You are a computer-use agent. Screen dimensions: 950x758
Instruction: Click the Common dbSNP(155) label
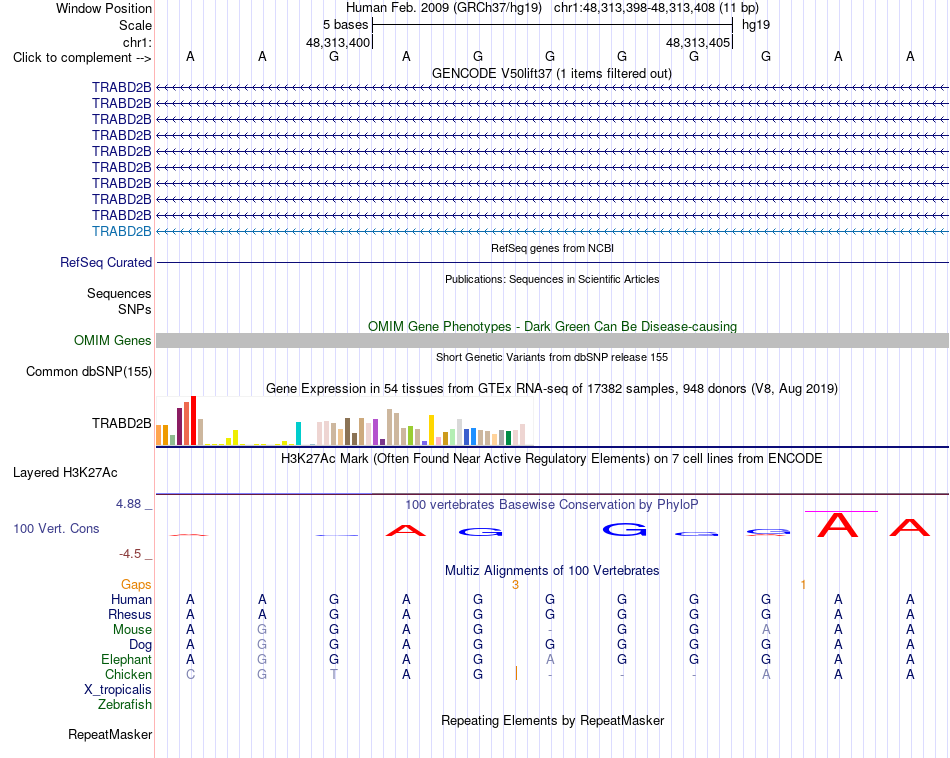[x=88, y=371]
